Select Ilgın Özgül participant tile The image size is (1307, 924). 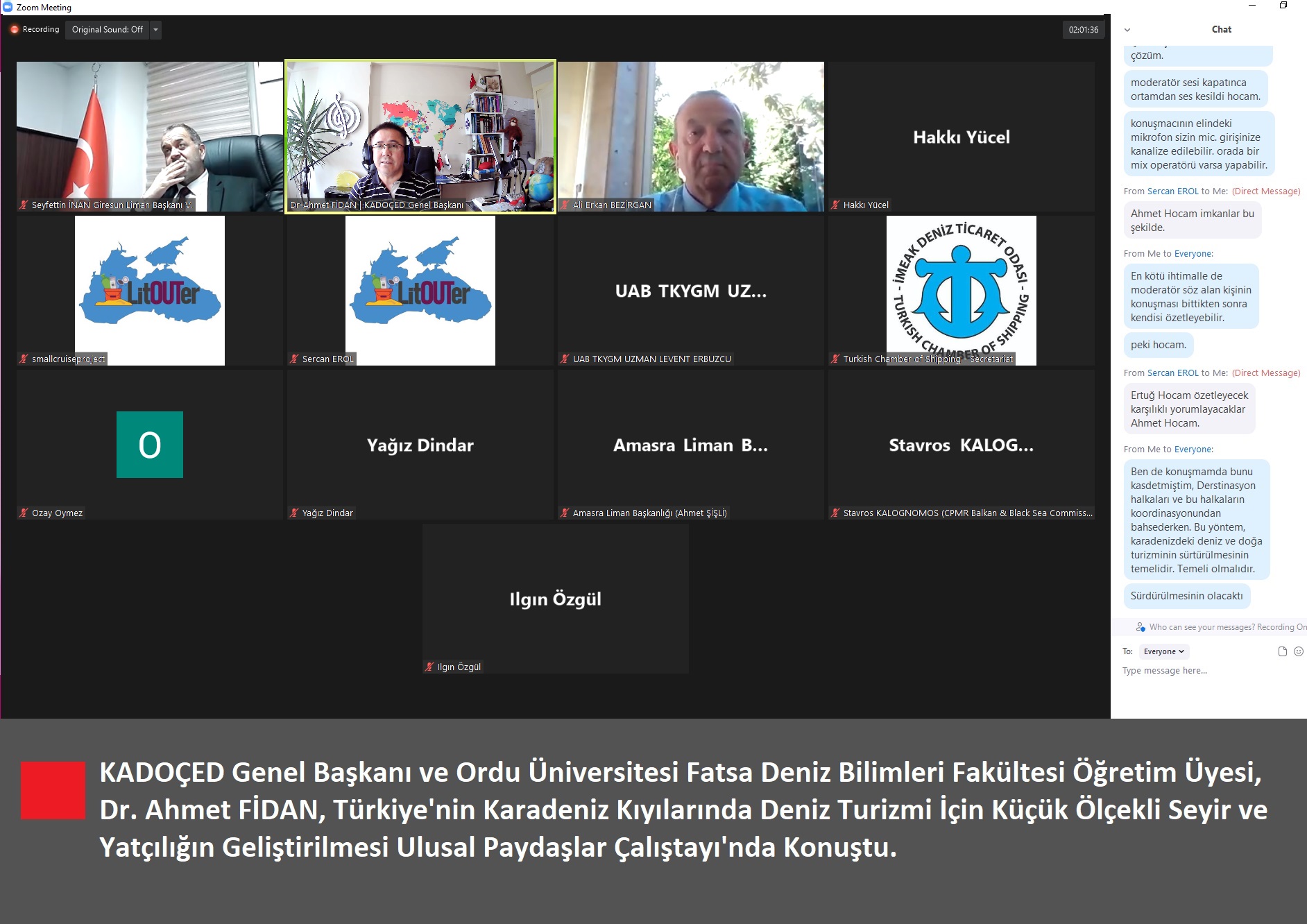click(x=556, y=599)
